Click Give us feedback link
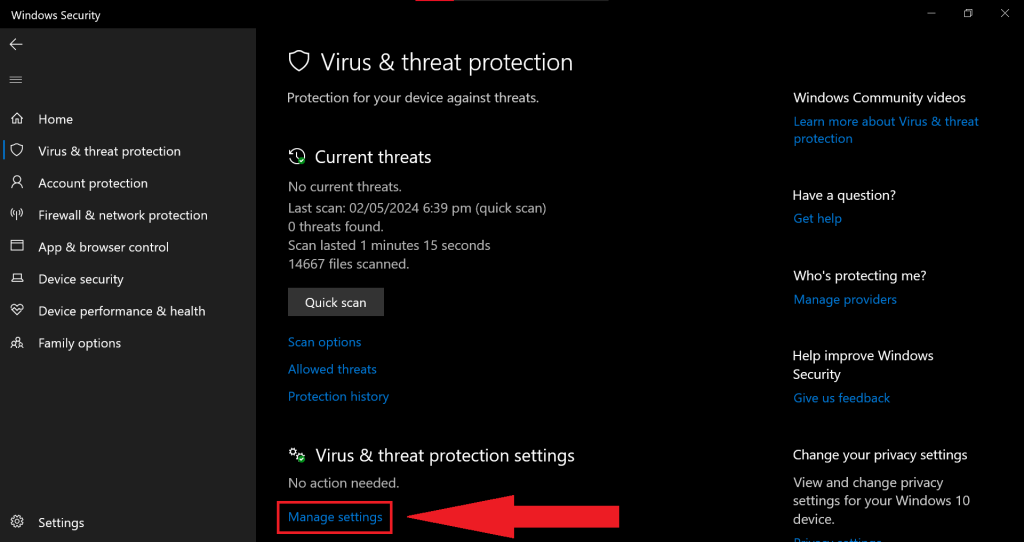This screenshot has width=1024, height=542. point(841,398)
